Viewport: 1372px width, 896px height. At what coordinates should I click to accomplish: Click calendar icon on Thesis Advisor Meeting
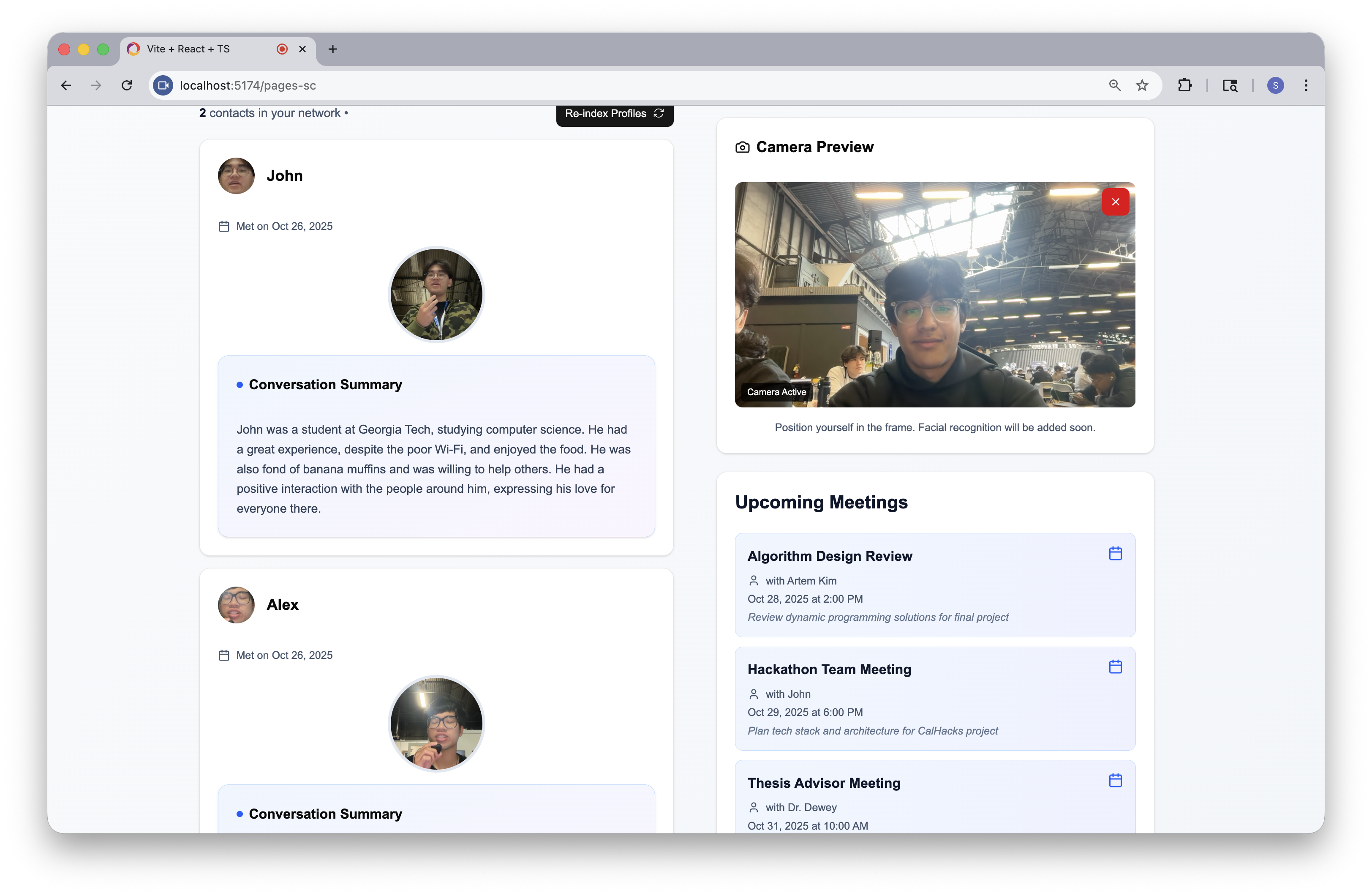click(1115, 781)
